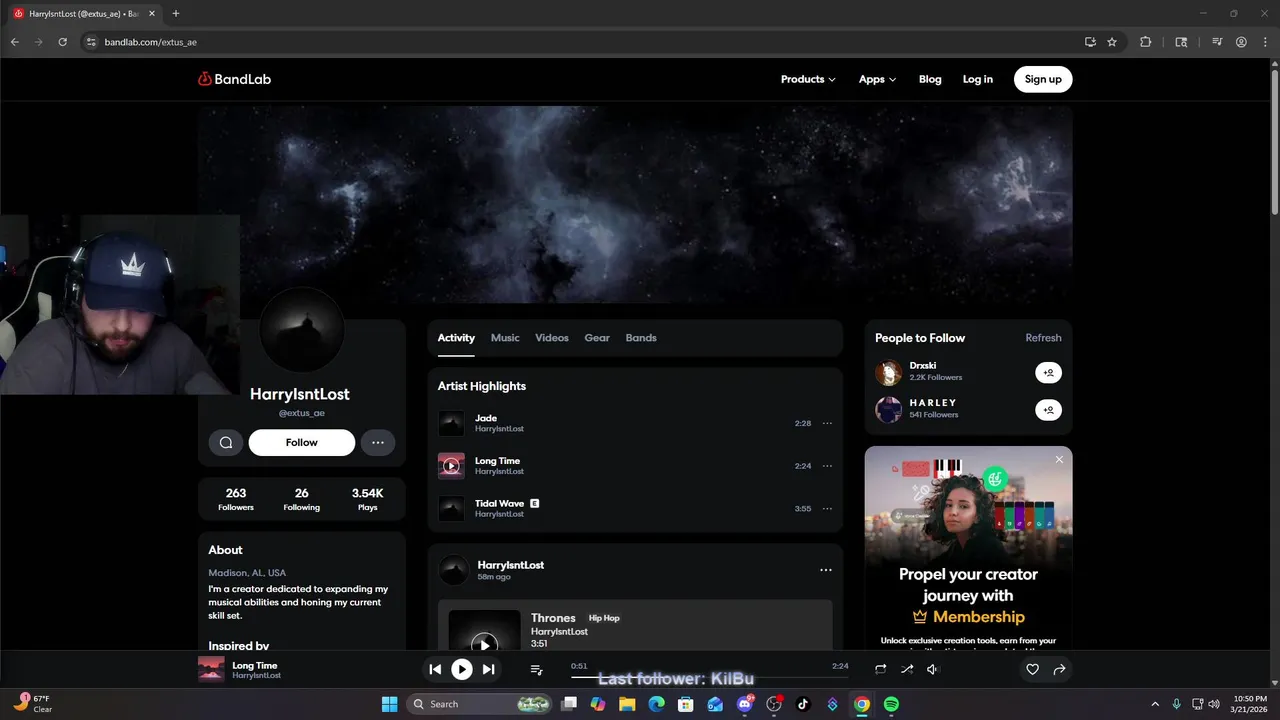Screen dimensions: 1280x720
Task: Open a new browser tab
Action: point(176,14)
